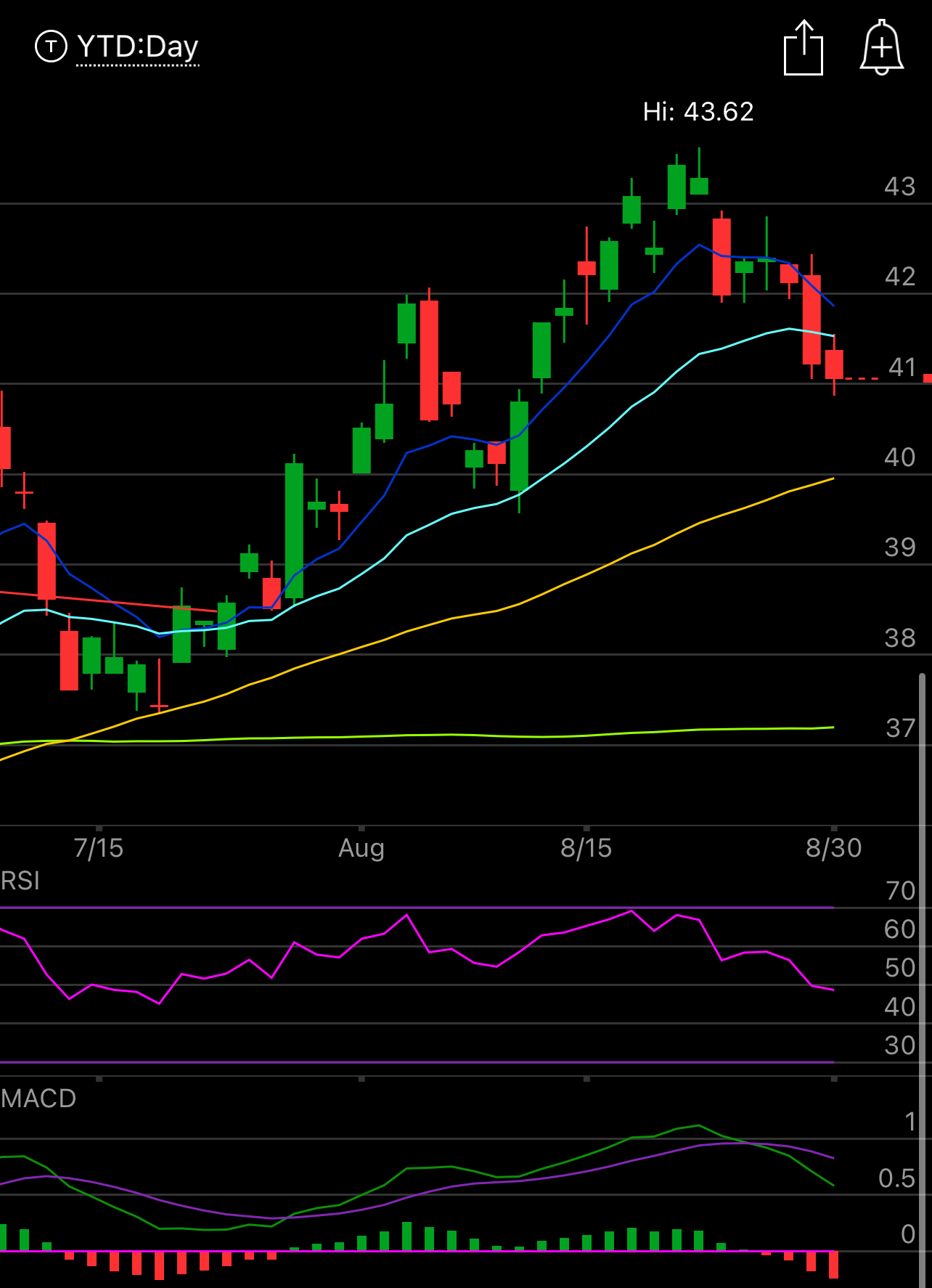Select the 8/15 date label
This screenshot has width=932, height=1288.
[x=586, y=848]
